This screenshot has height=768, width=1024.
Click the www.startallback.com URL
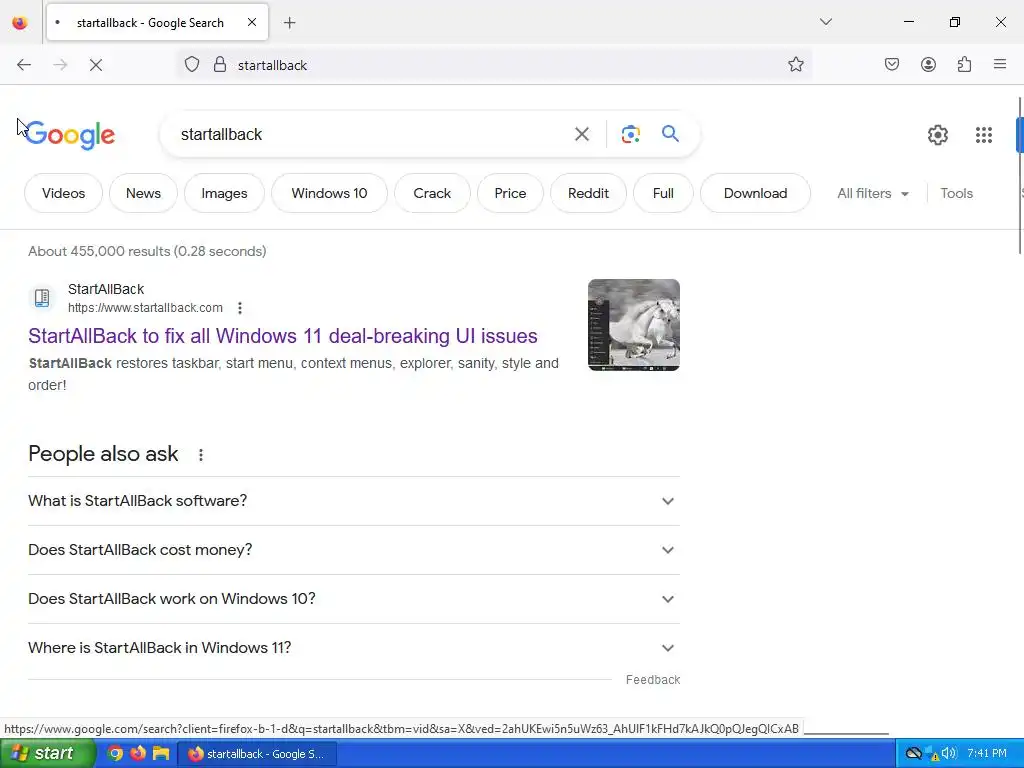pos(145,308)
